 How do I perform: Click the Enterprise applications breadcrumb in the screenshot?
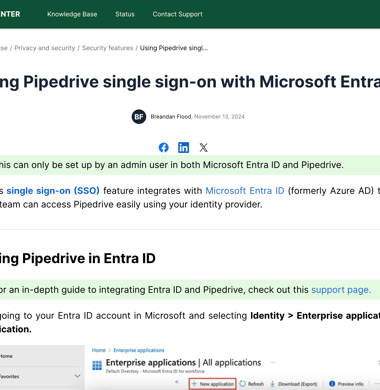139,350
